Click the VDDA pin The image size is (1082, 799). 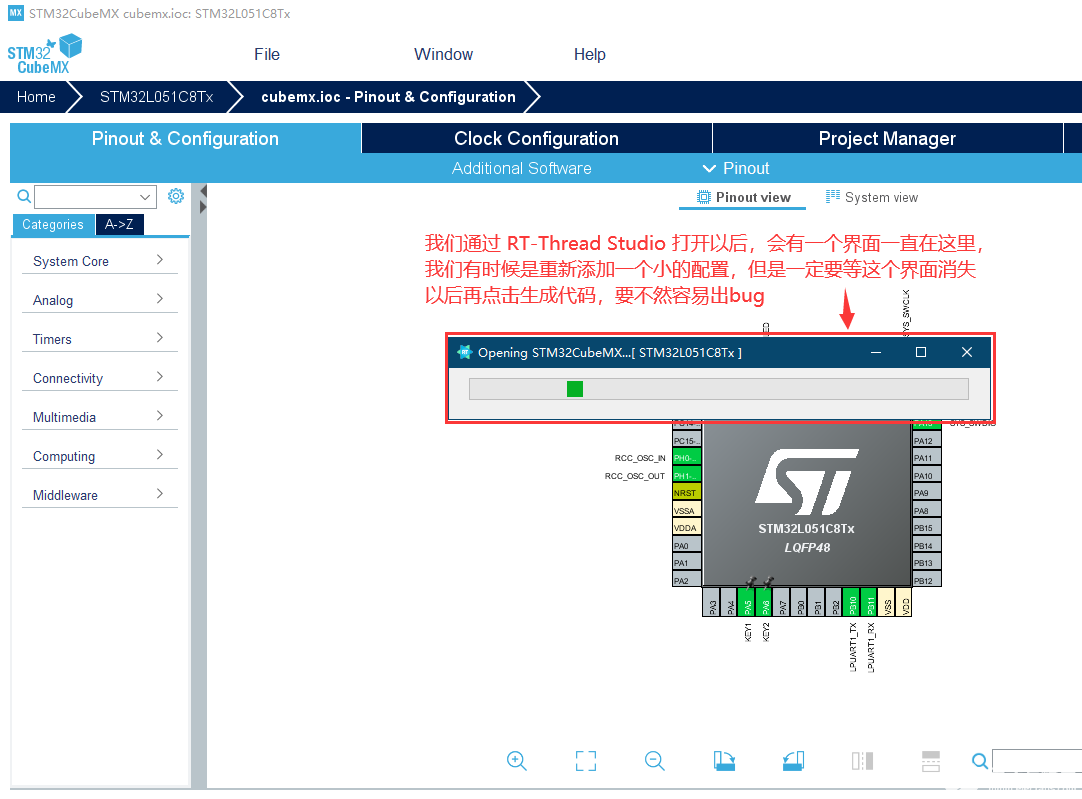pos(687,528)
